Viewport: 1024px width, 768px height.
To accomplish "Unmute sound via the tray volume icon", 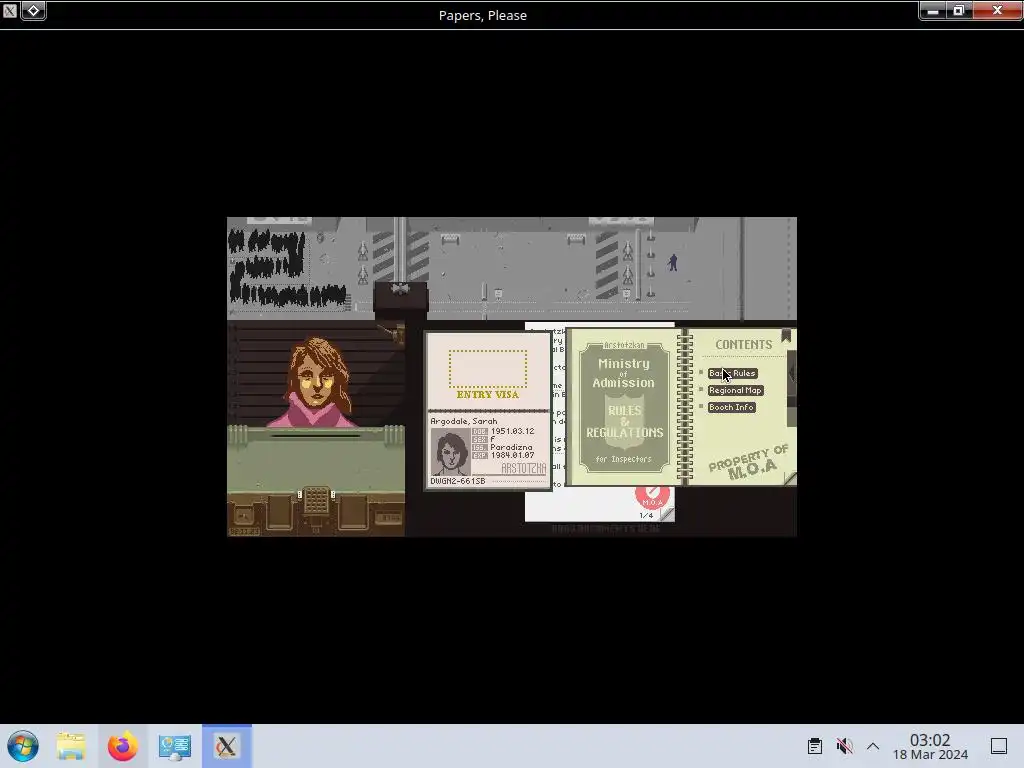I will pos(844,746).
